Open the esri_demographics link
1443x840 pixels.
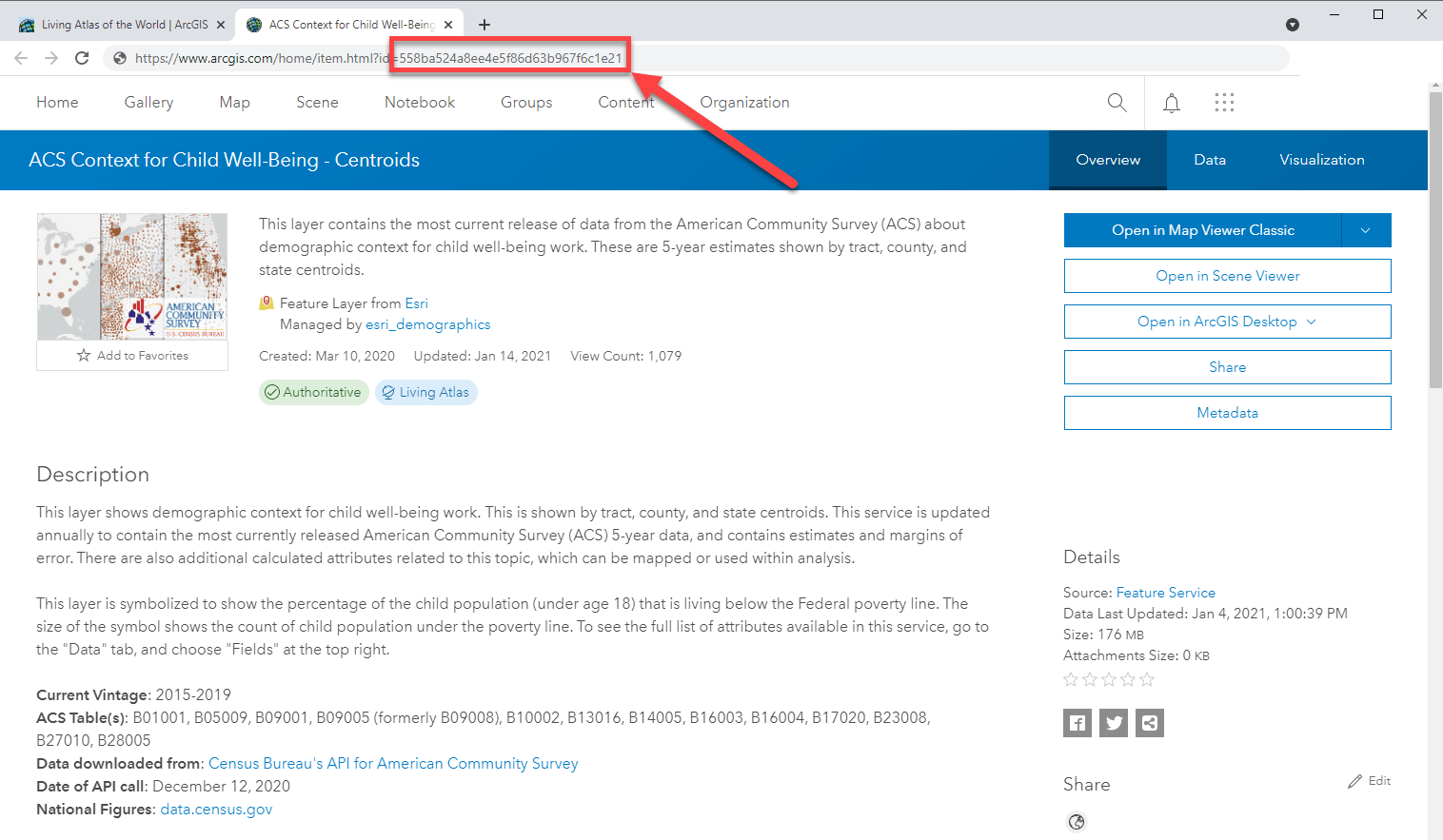pos(428,324)
